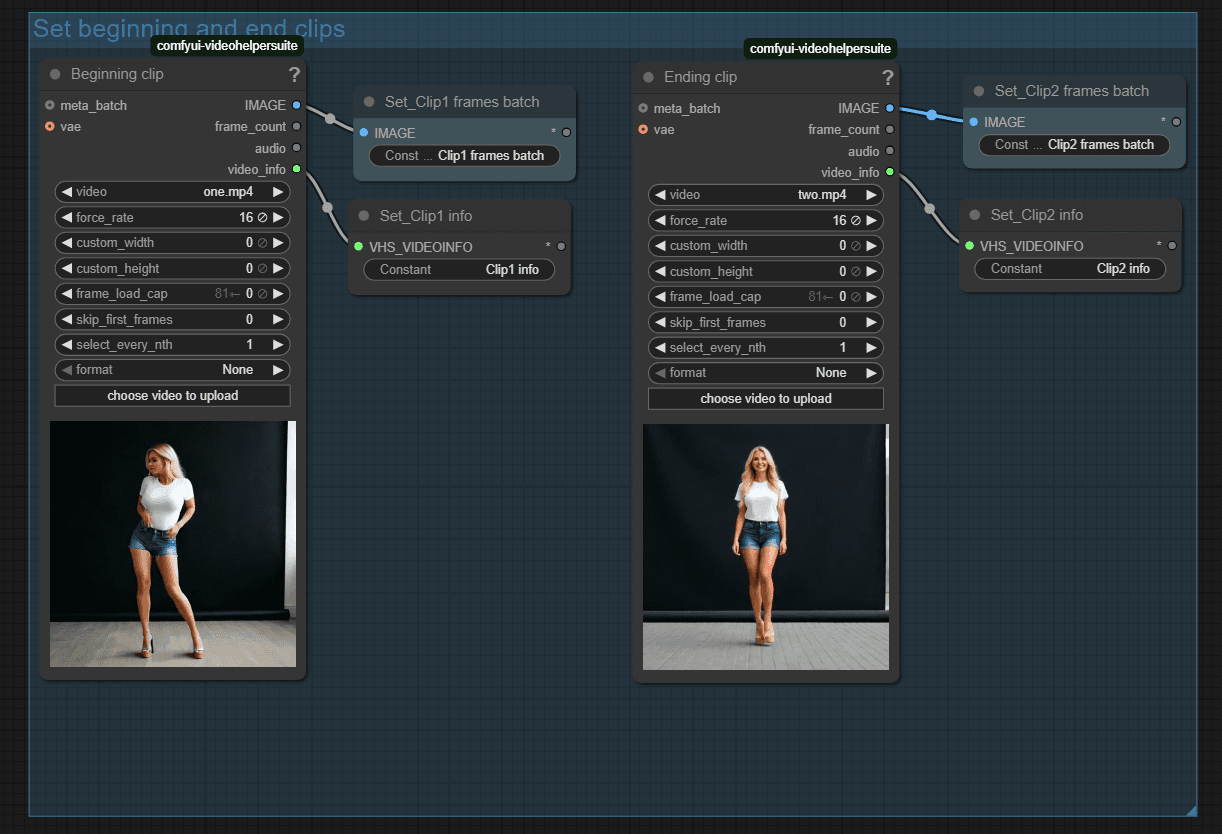Collapse the Set_Clip2 info node
1222x834 pixels.
click(975, 215)
